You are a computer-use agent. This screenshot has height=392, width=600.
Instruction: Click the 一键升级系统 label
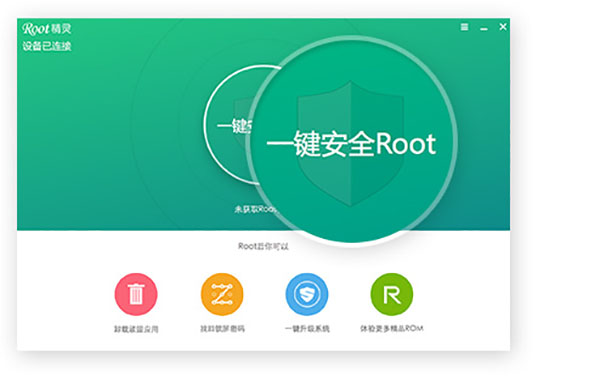(307, 328)
